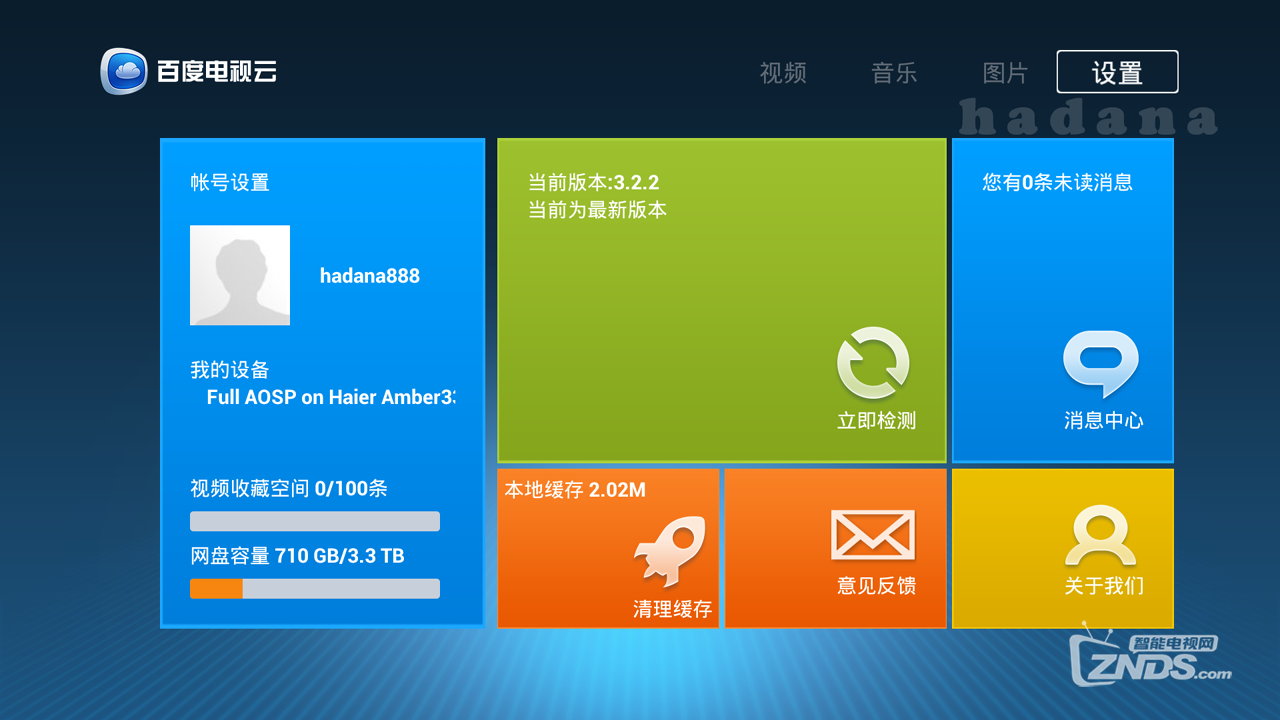Open 意见反馈 label
Image resolution: width=1280 pixels, height=720 pixels.
click(x=876, y=586)
